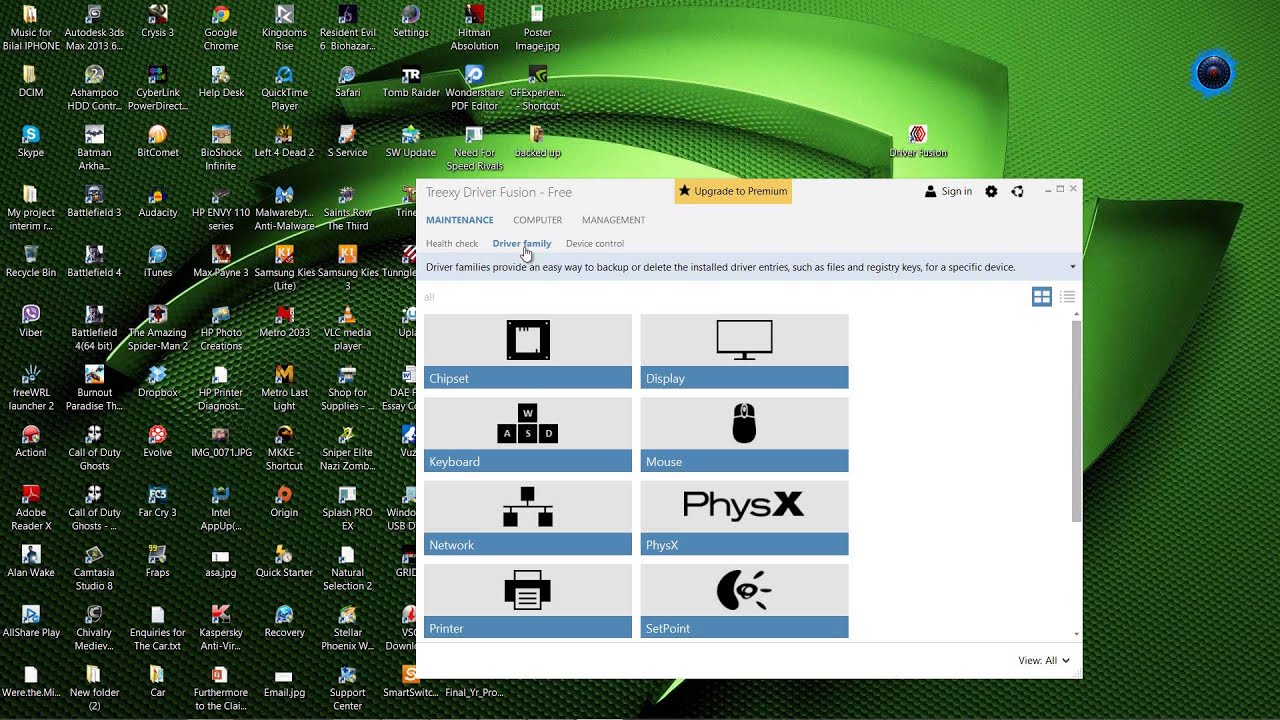
Task: Collapse the driver families description banner
Action: 1073,267
